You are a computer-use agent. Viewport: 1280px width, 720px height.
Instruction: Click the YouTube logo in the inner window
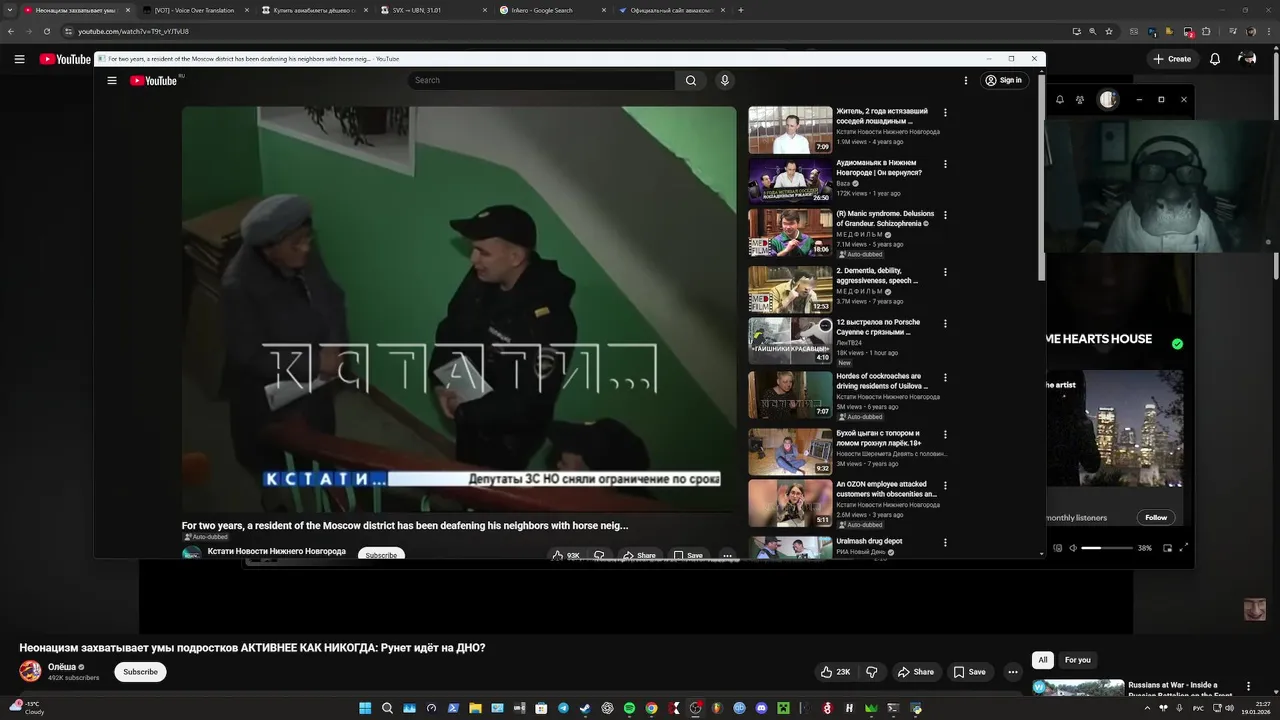pos(153,81)
